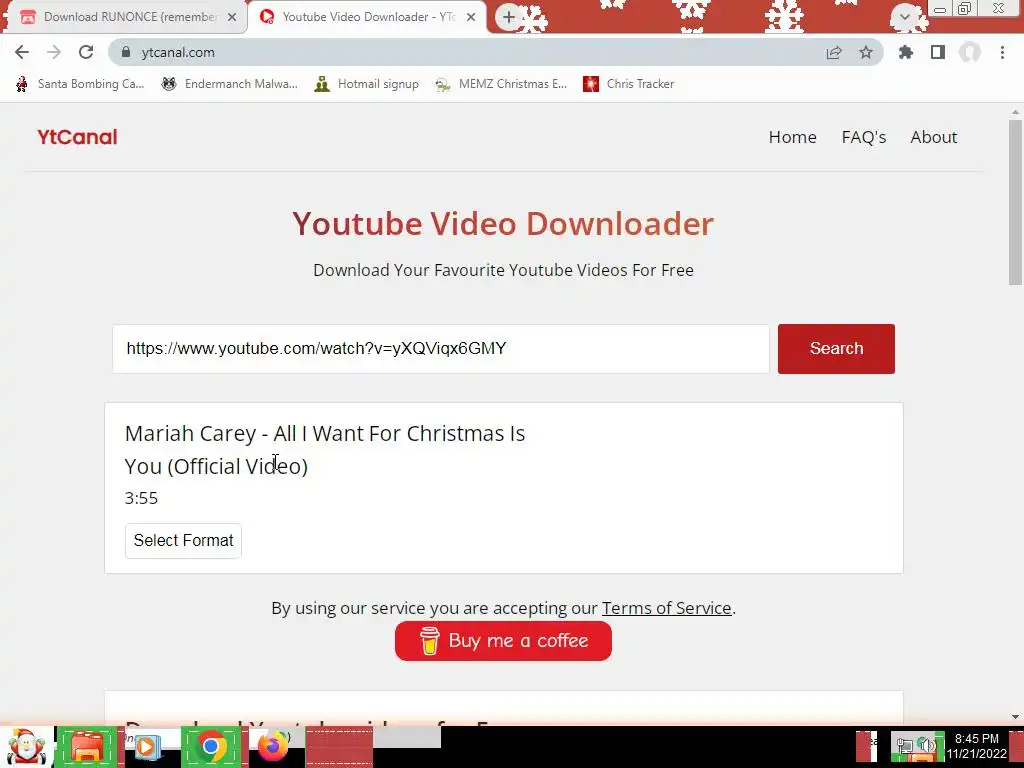Click the Buy me a coffee button

(x=503, y=641)
